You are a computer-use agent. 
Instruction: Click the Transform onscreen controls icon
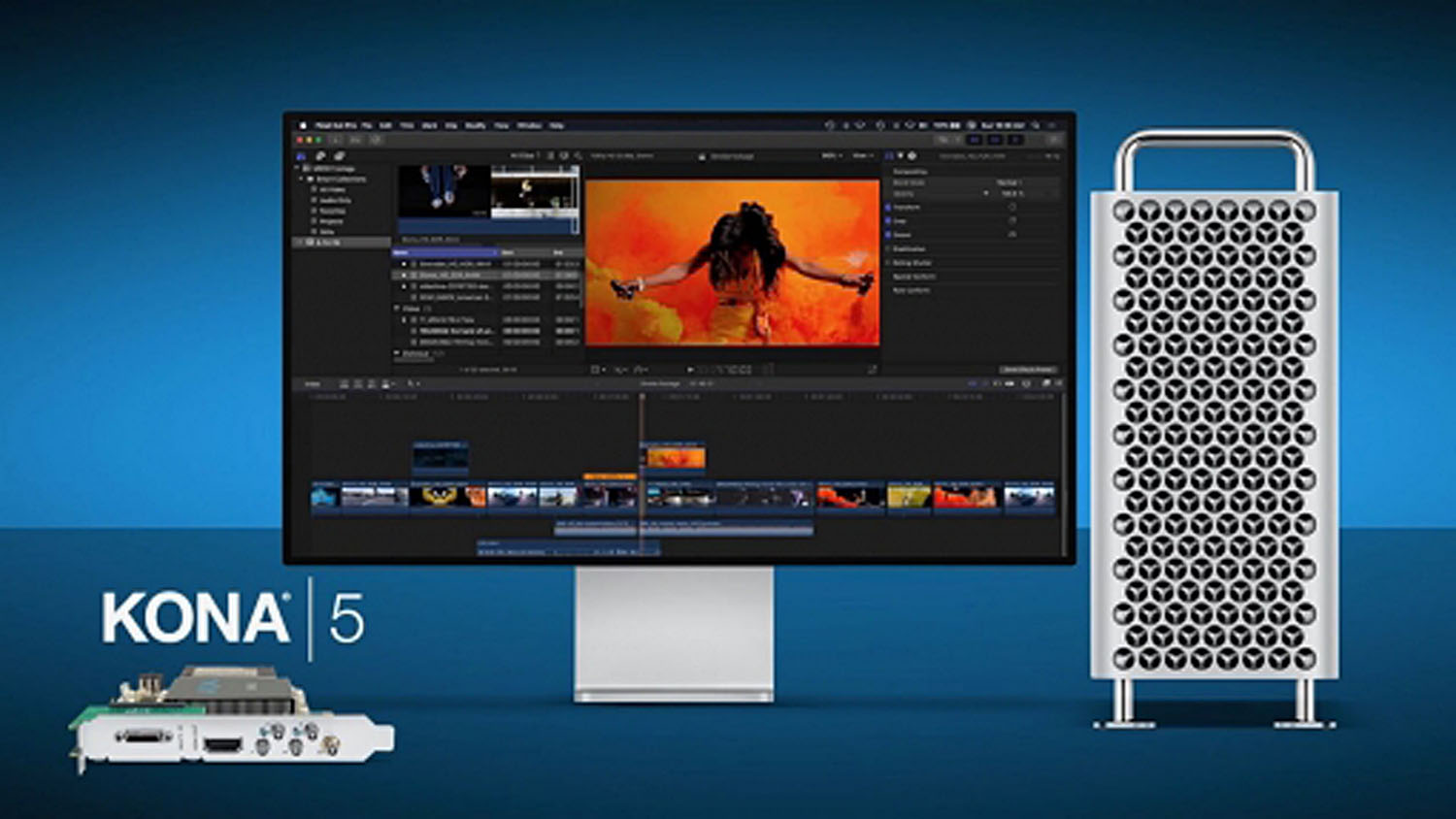point(1012,207)
